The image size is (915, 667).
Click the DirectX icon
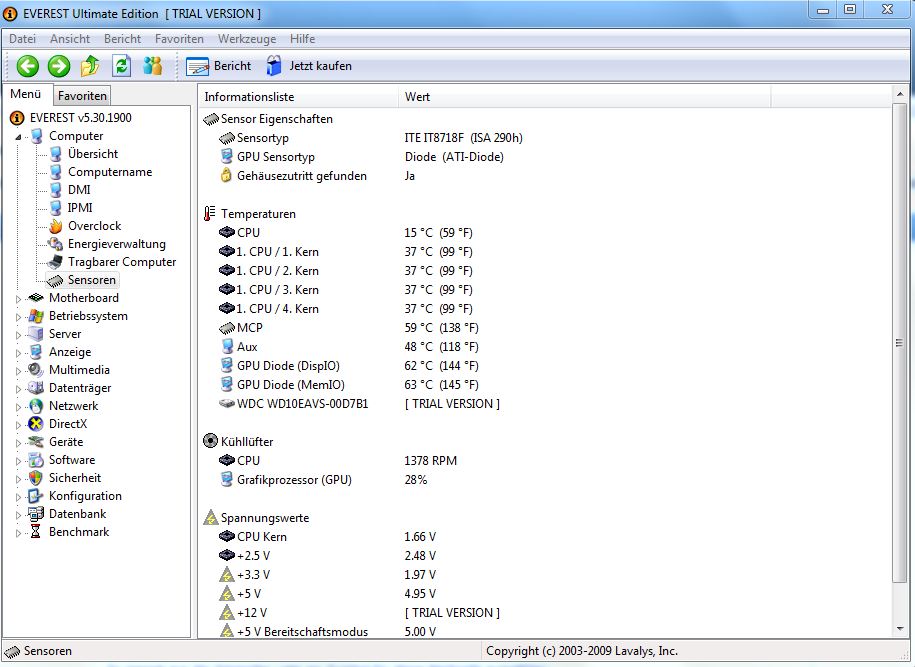36,424
